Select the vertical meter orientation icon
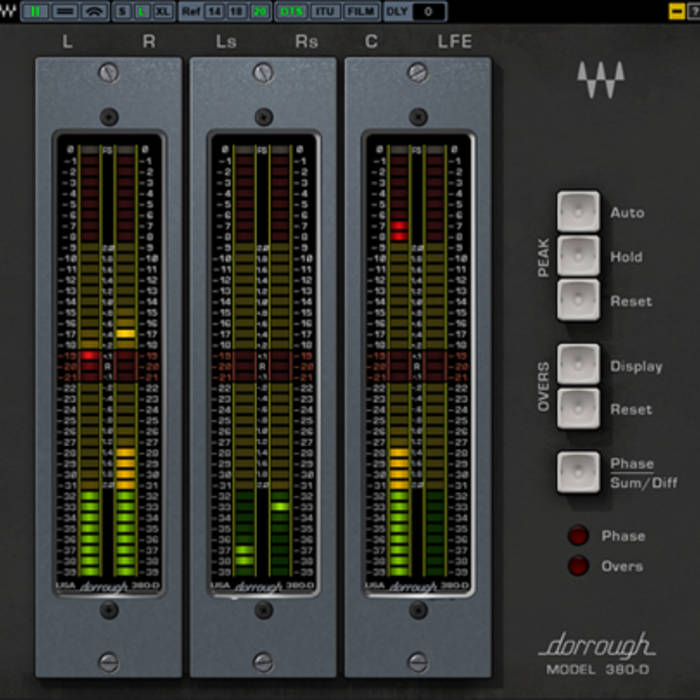The width and height of the screenshot is (700, 700). click(x=36, y=11)
